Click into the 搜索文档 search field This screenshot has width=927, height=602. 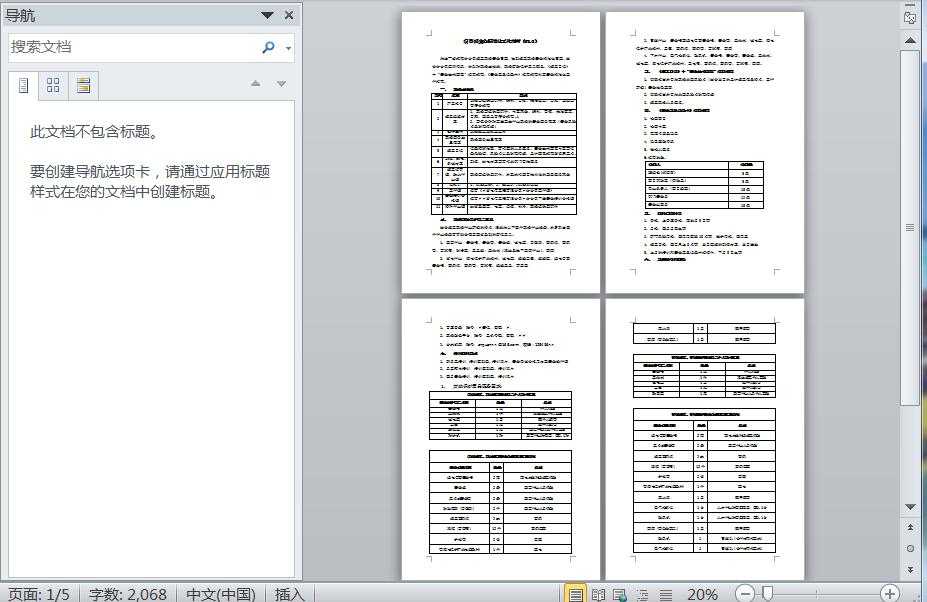pos(130,47)
